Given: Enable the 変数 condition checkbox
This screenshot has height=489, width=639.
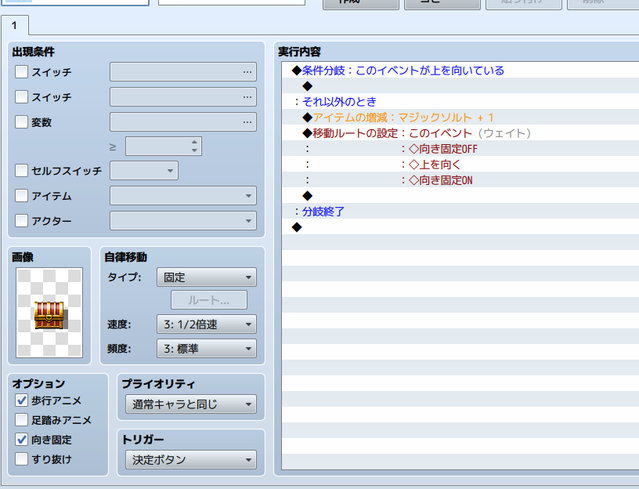Looking at the screenshot, I should [21, 122].
